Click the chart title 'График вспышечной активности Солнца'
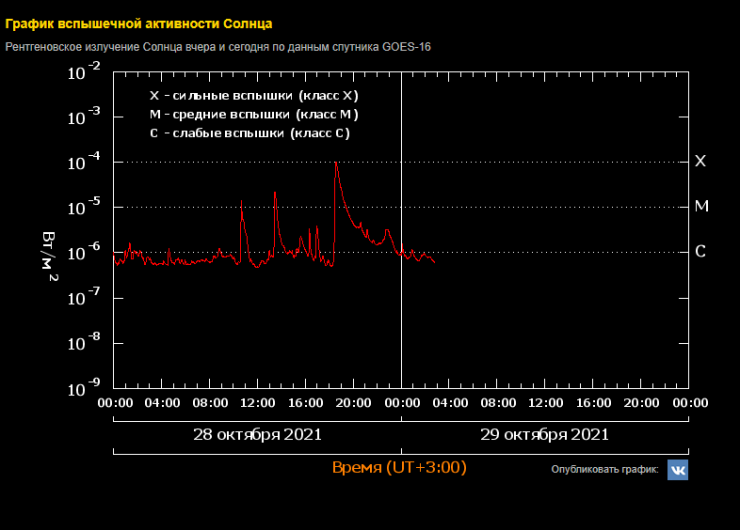 tap(138, 23)
